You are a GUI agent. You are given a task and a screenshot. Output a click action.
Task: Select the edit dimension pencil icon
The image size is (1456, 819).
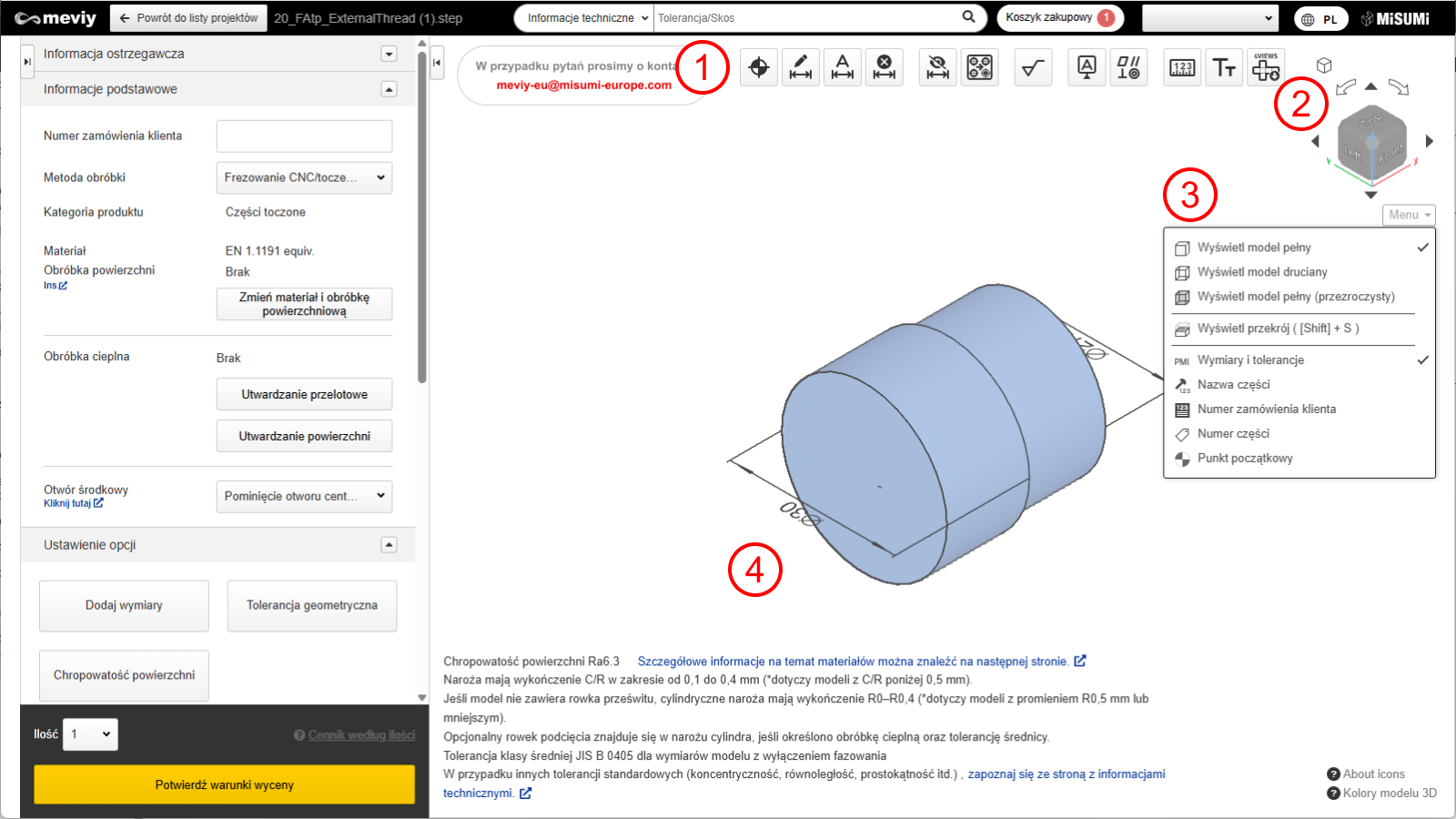click(x=801, y=67)
